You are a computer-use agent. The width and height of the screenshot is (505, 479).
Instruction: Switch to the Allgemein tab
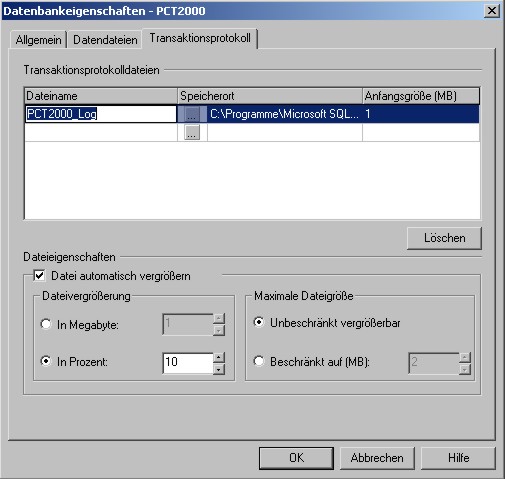click(x=38, y=40)
